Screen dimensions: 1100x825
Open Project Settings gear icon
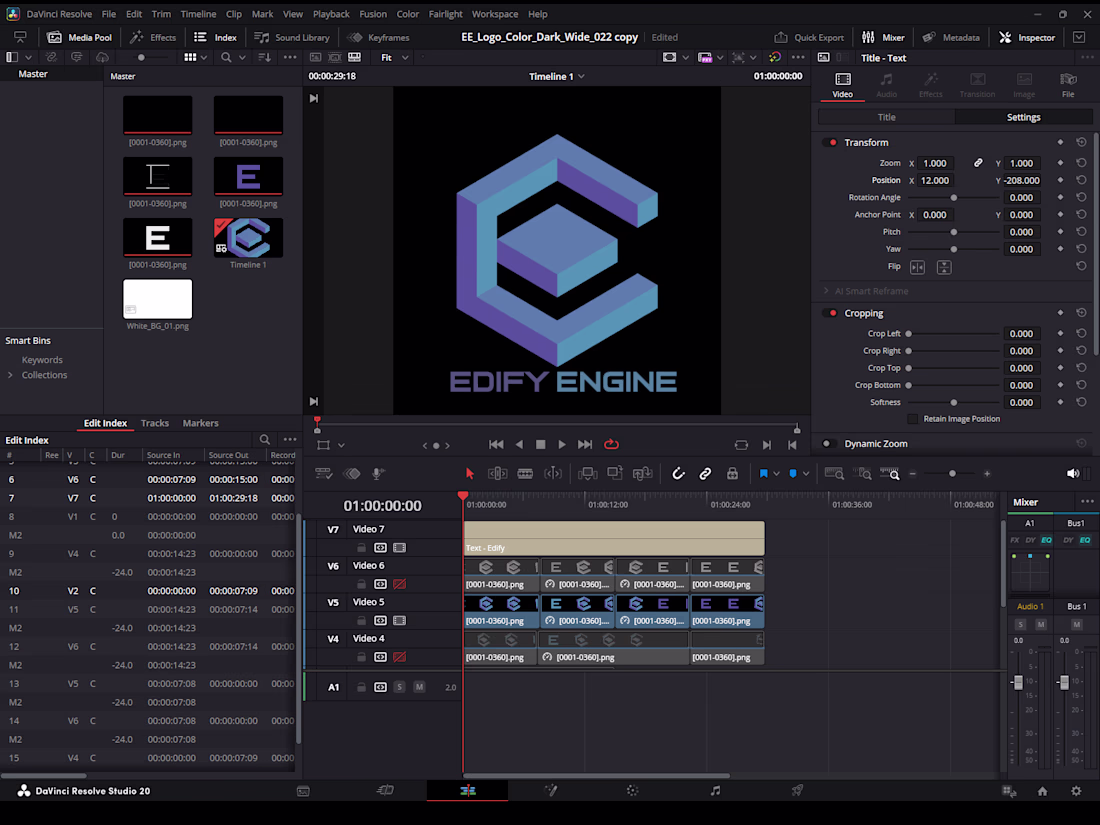pyautogui.click(x=1076, y=791)
